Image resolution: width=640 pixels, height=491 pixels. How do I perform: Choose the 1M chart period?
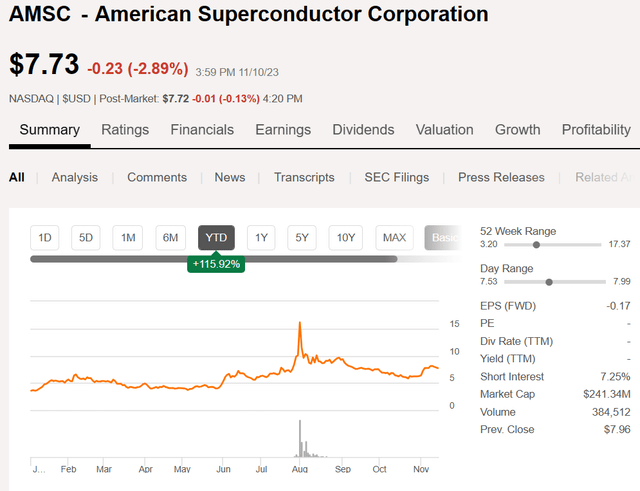128,238
